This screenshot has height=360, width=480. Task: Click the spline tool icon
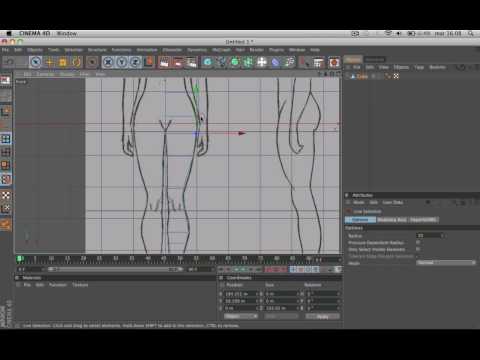click(x=221, y=62)
